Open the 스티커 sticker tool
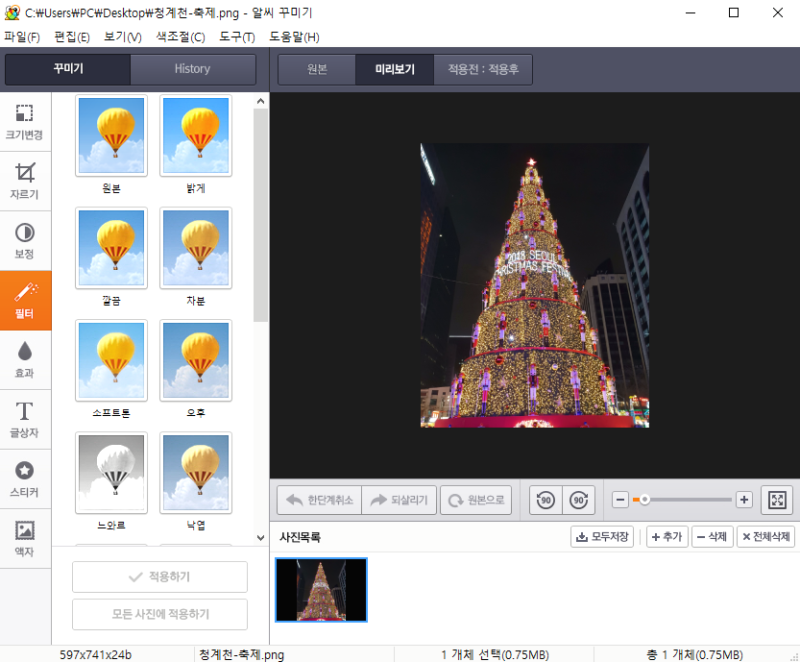Viewport: 800px width, 662px height. coord(25,479)
